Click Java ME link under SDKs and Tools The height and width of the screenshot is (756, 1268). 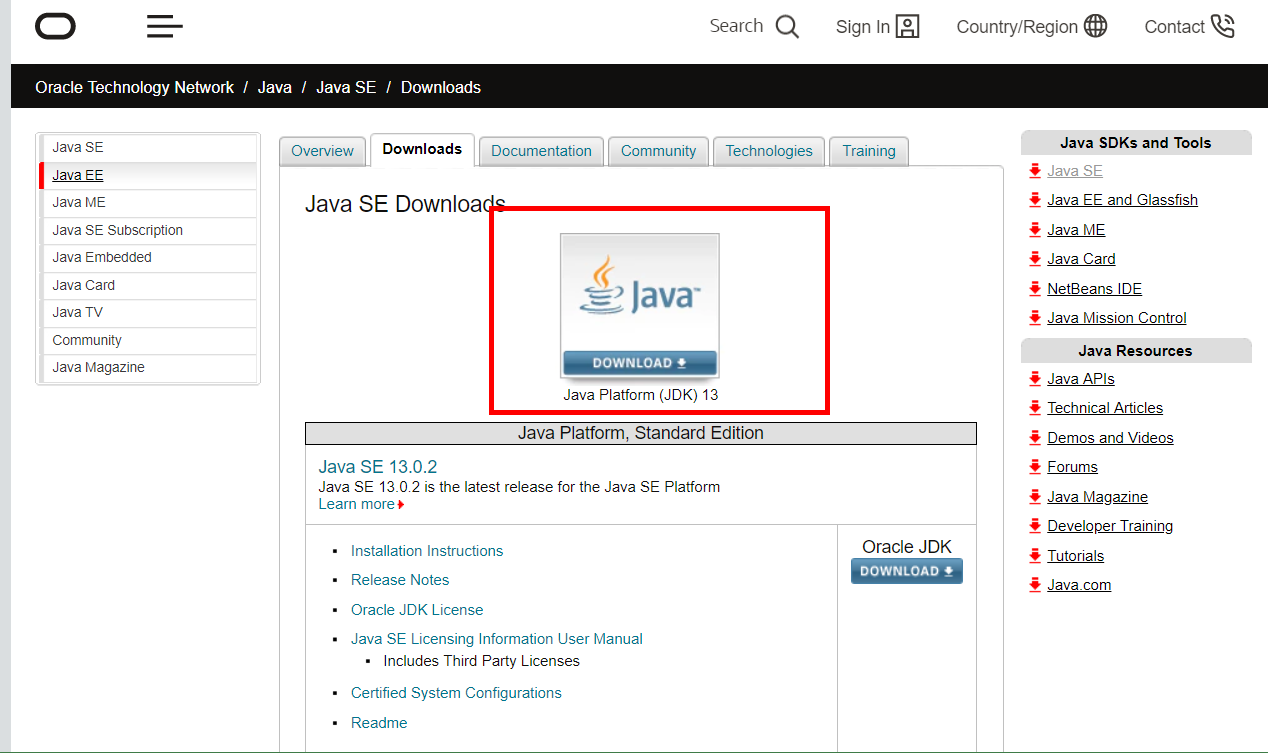[1076, 230]
